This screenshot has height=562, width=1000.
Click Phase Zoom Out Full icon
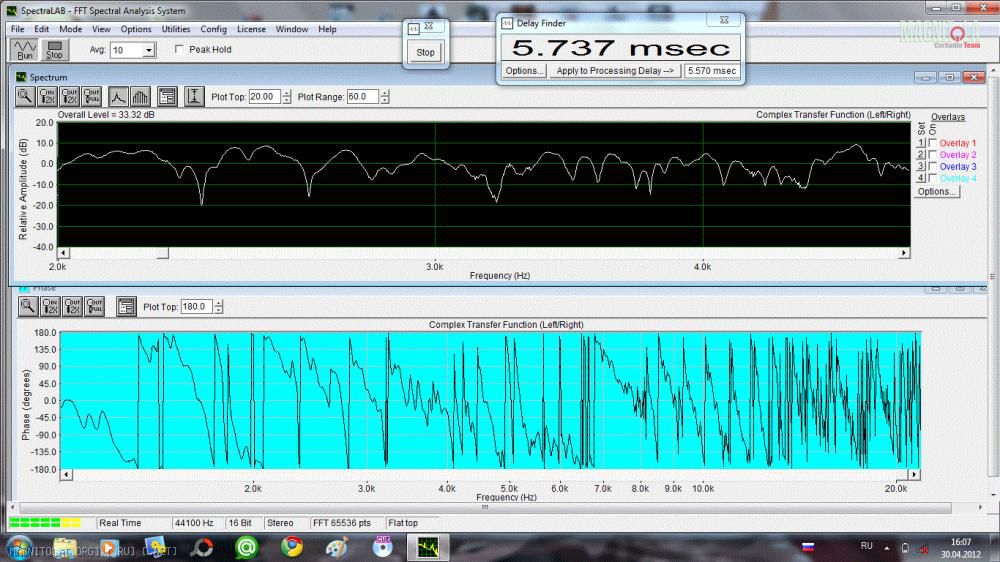(x=94, y=306)
